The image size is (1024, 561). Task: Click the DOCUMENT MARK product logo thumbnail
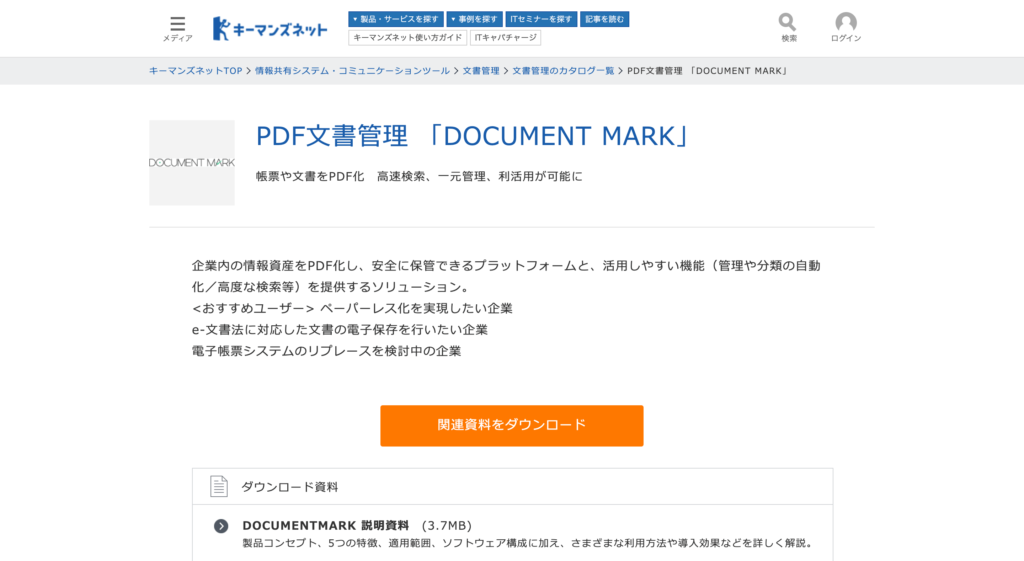(191, 163)
